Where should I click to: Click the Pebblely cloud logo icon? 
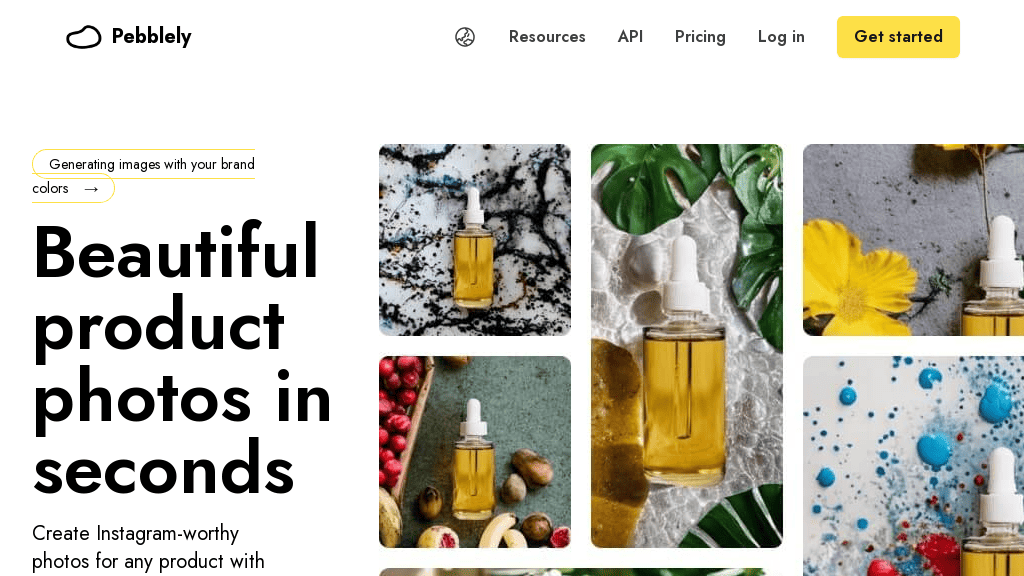coord(84,36)
